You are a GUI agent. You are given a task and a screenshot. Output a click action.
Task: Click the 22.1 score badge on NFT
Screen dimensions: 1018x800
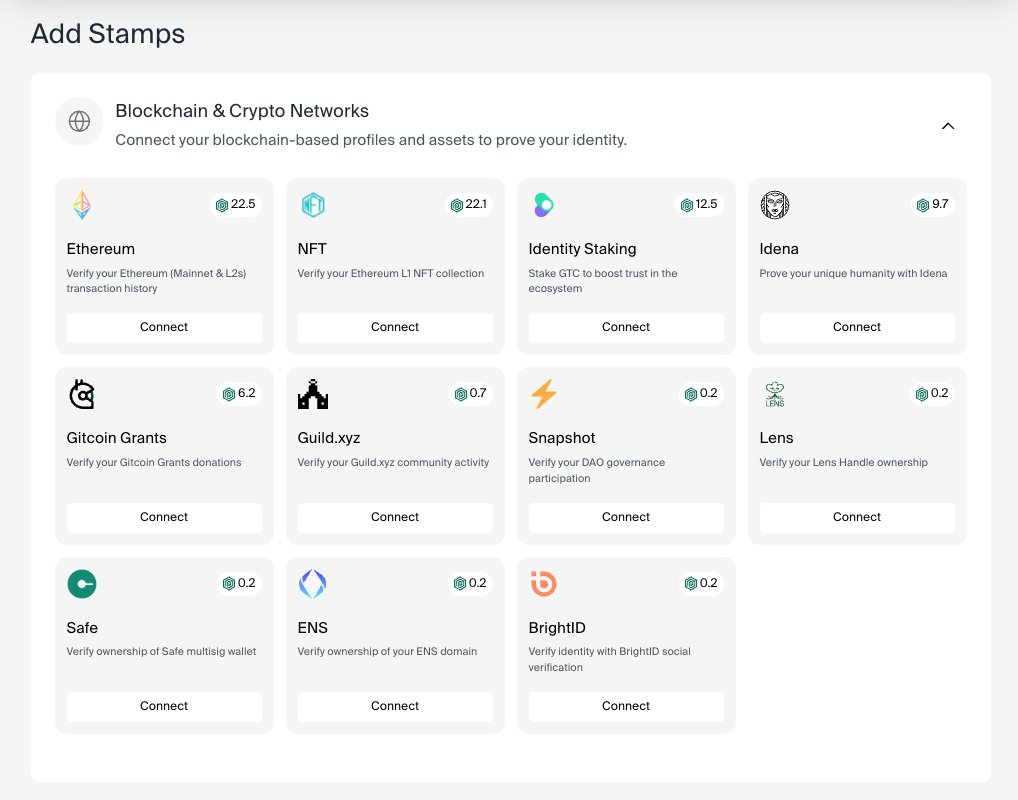click(469, 205)
